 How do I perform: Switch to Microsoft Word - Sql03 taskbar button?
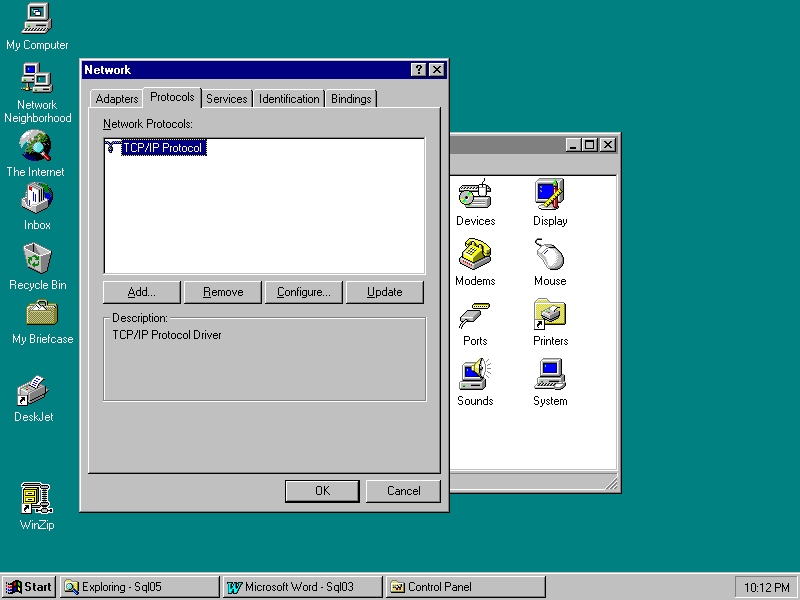pos(301,587)
